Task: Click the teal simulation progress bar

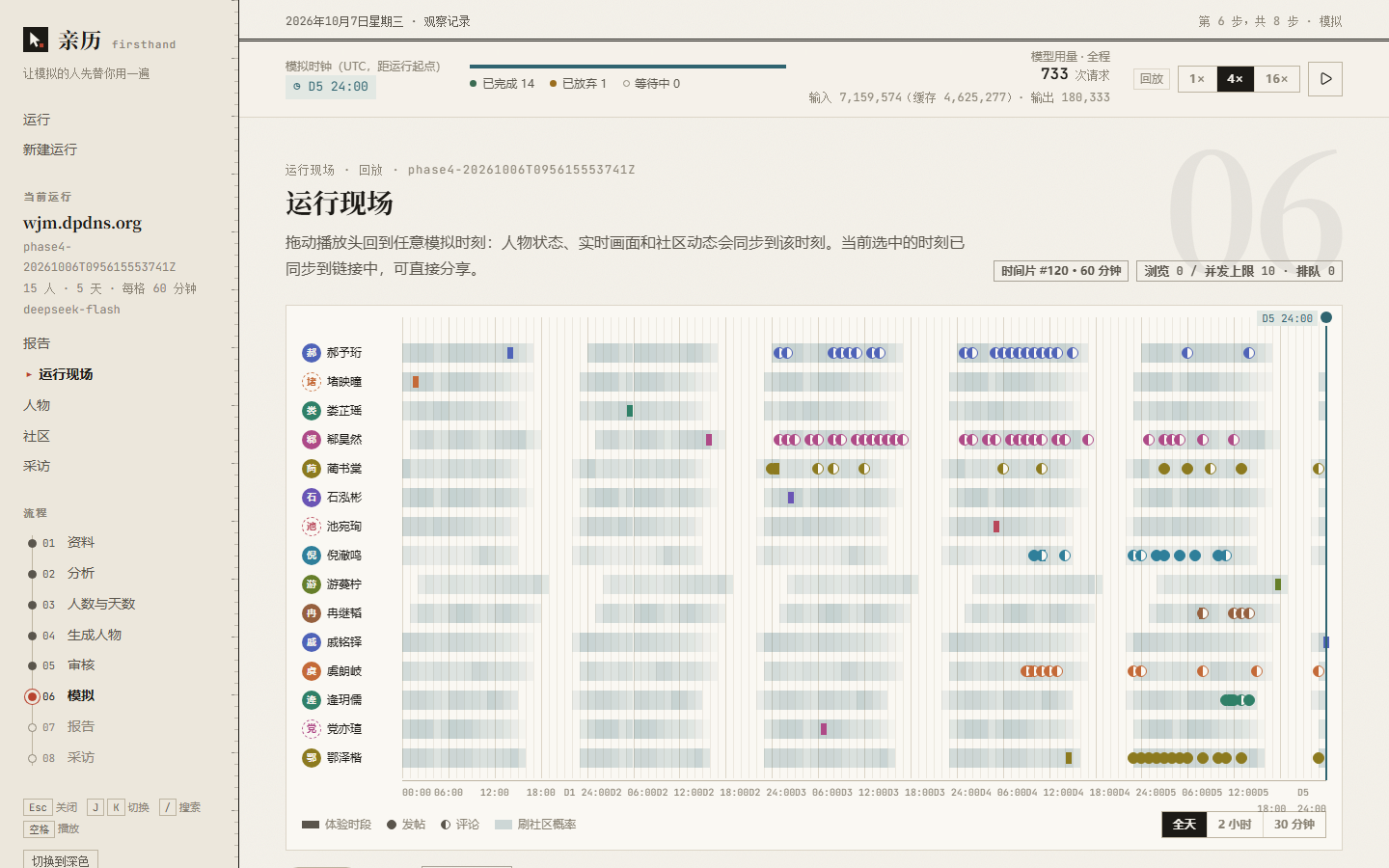Action: (628, 67)
